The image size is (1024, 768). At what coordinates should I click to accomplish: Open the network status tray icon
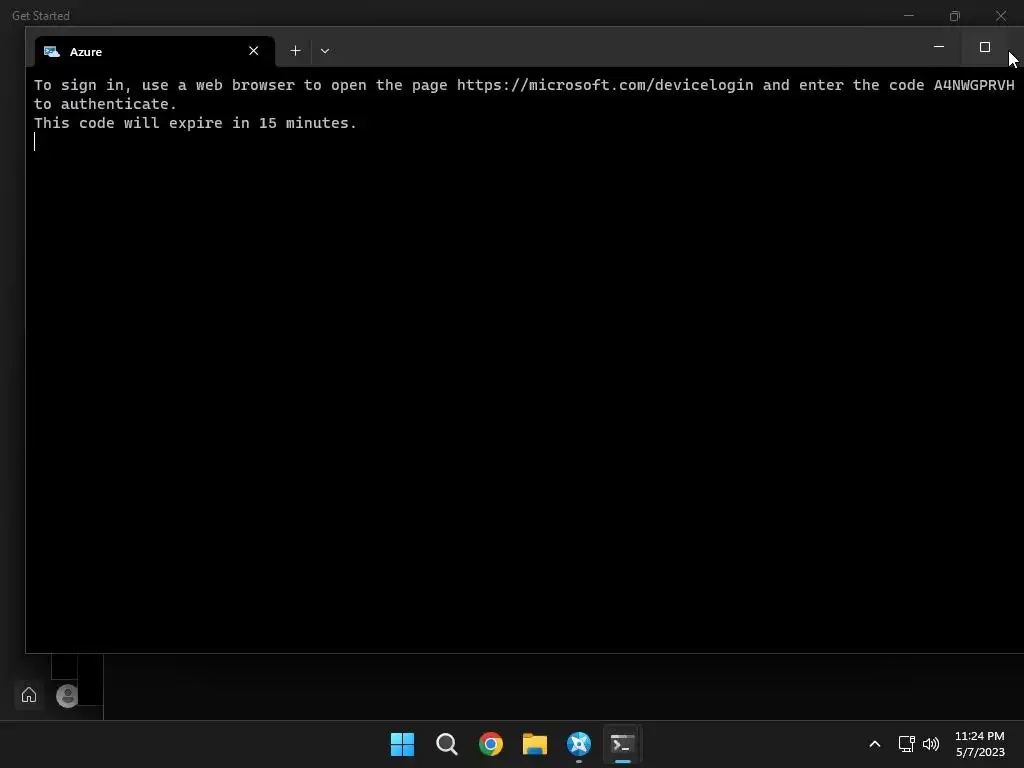[906, 744]
